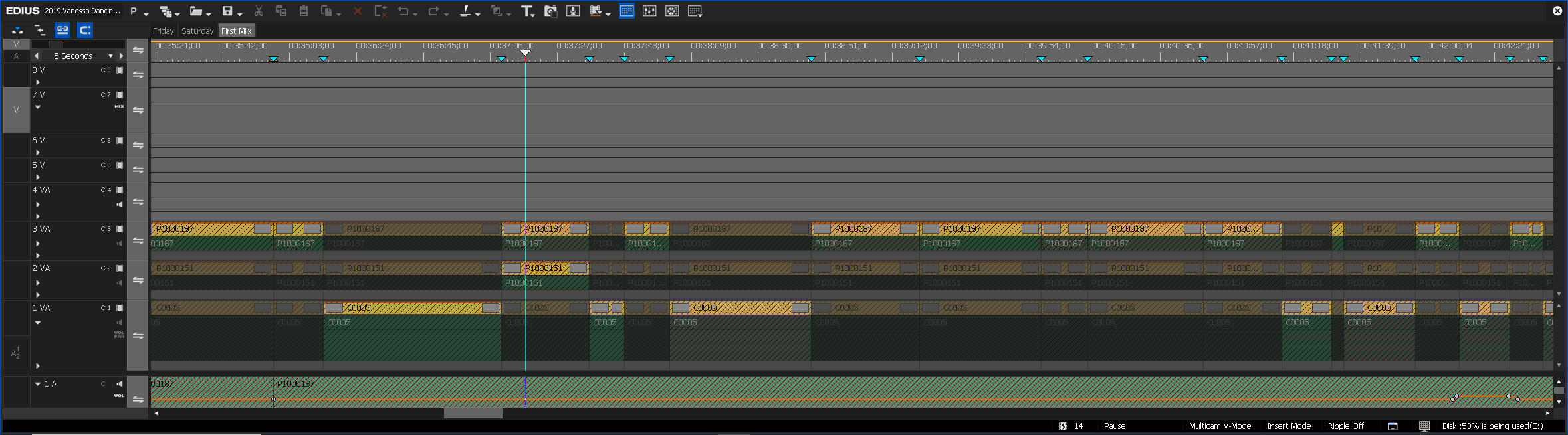Select the First Mix sequence tab
Viewport: 1568px width, 435px height.
[x=236, y=31]
